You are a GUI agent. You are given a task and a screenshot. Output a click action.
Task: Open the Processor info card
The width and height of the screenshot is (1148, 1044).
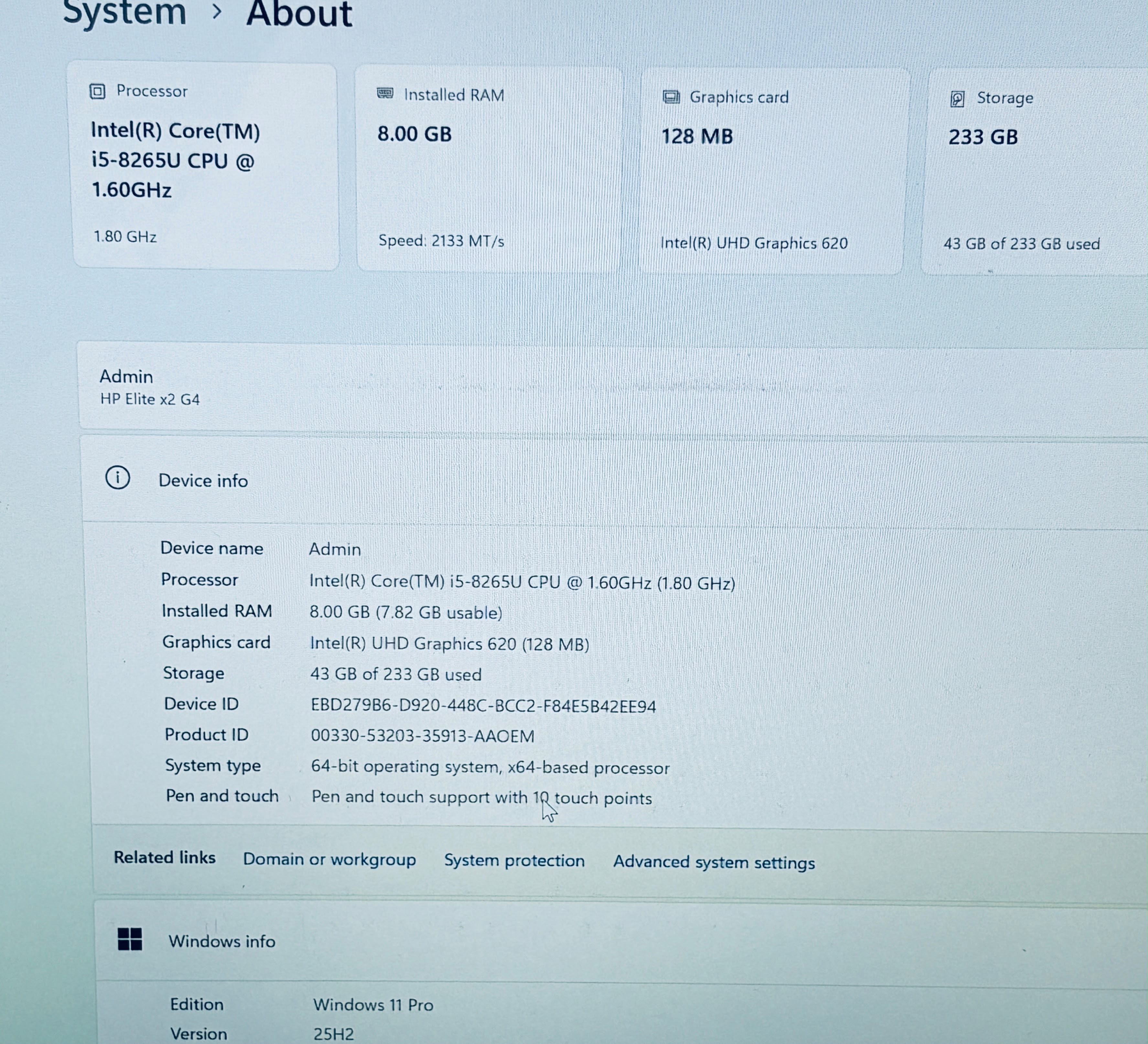point(204,165)
